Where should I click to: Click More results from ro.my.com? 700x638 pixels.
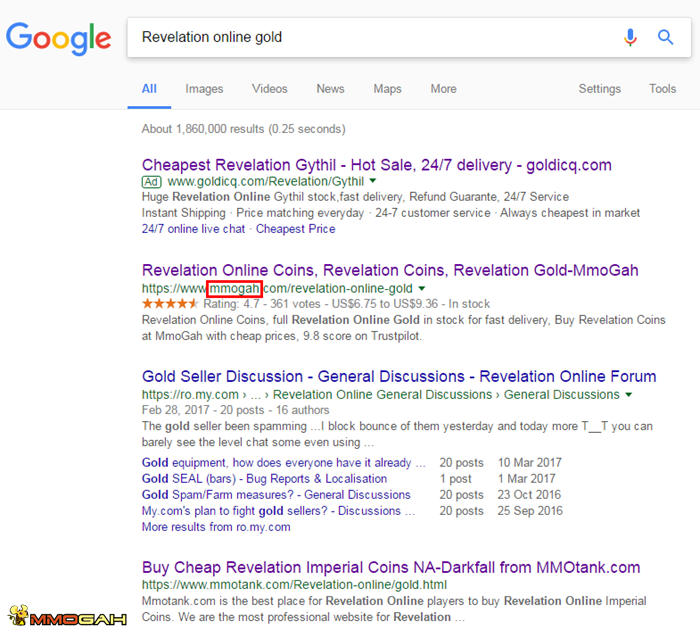(x=216, y=527)
